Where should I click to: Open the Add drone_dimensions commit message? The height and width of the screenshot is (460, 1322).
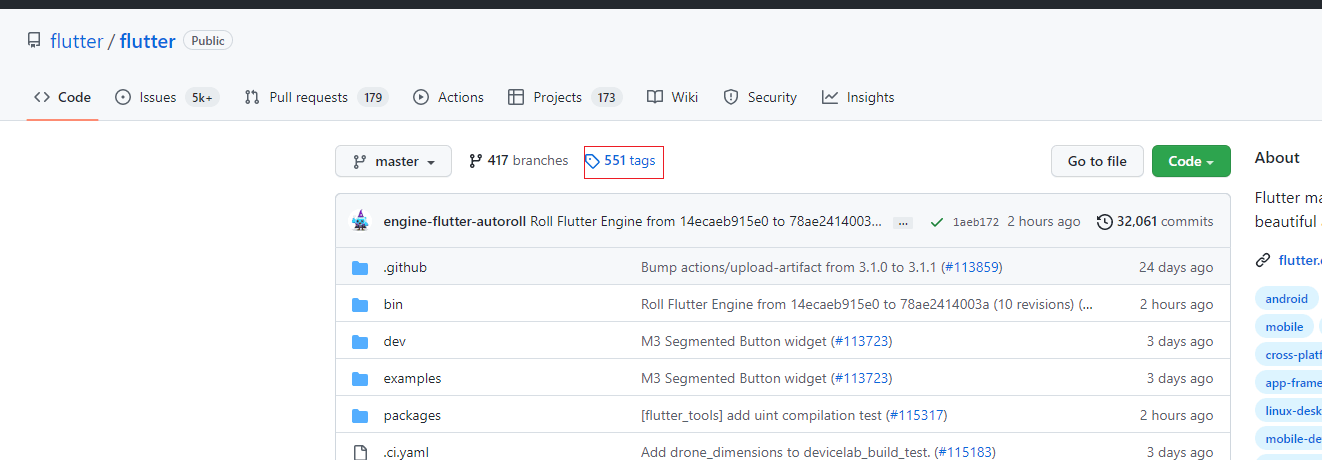click(785, 452)
